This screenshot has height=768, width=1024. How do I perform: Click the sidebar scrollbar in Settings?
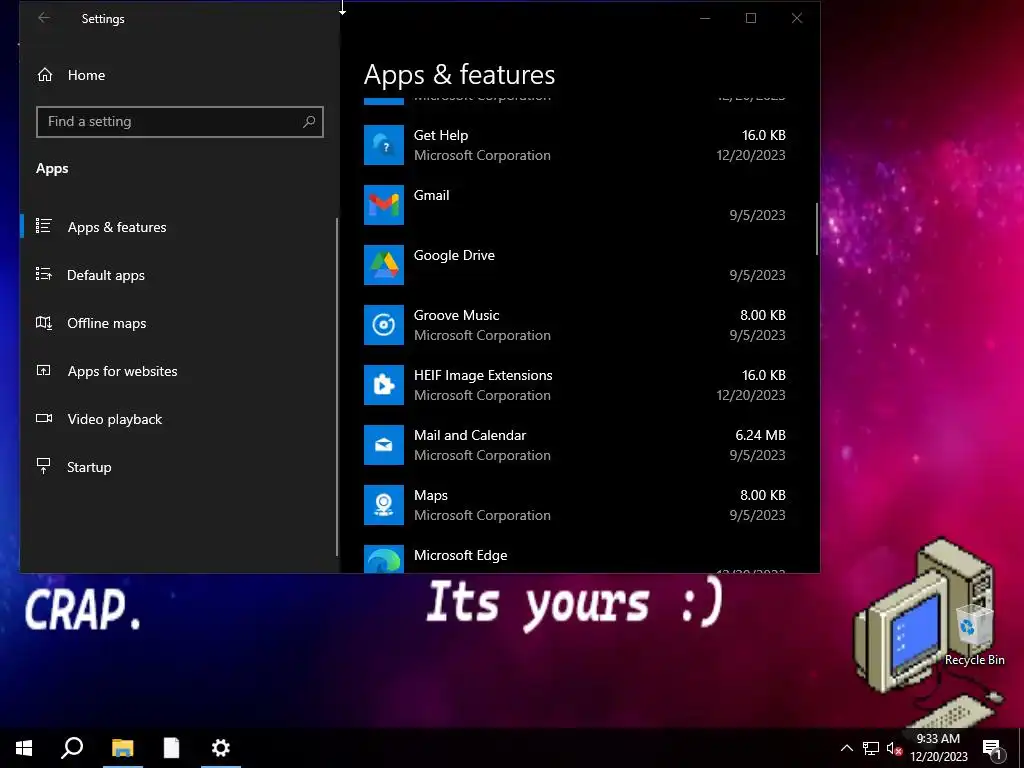(337, 387)
